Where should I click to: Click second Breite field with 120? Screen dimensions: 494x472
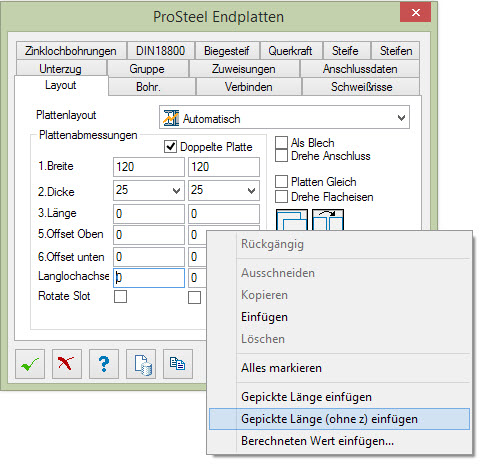tap(224, 167)
